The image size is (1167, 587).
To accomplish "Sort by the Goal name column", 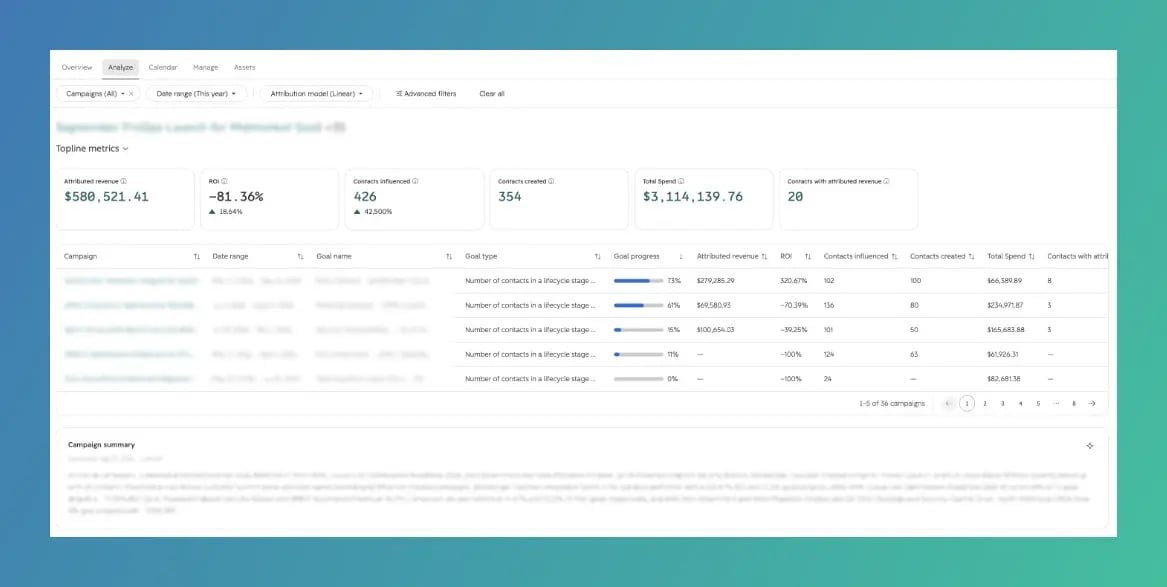I will click(449, 256).
